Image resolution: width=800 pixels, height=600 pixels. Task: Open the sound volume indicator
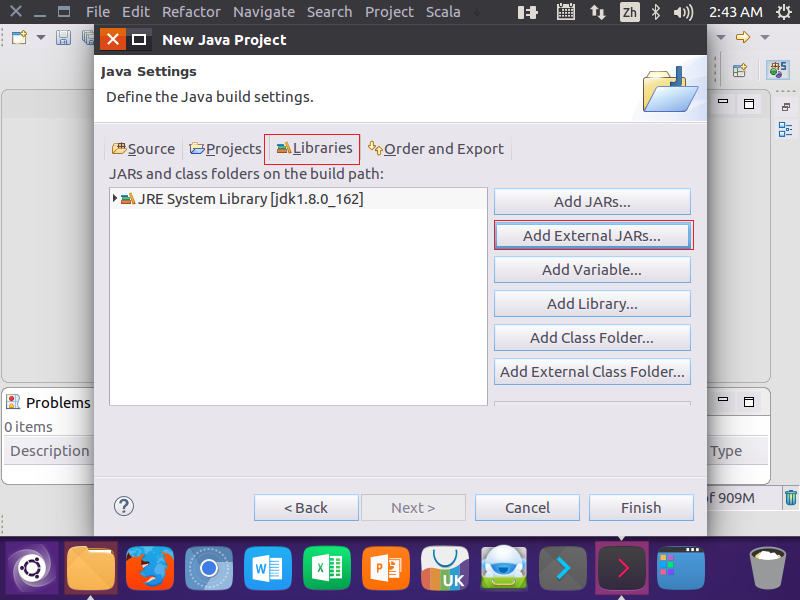click(x=683, y=12)
